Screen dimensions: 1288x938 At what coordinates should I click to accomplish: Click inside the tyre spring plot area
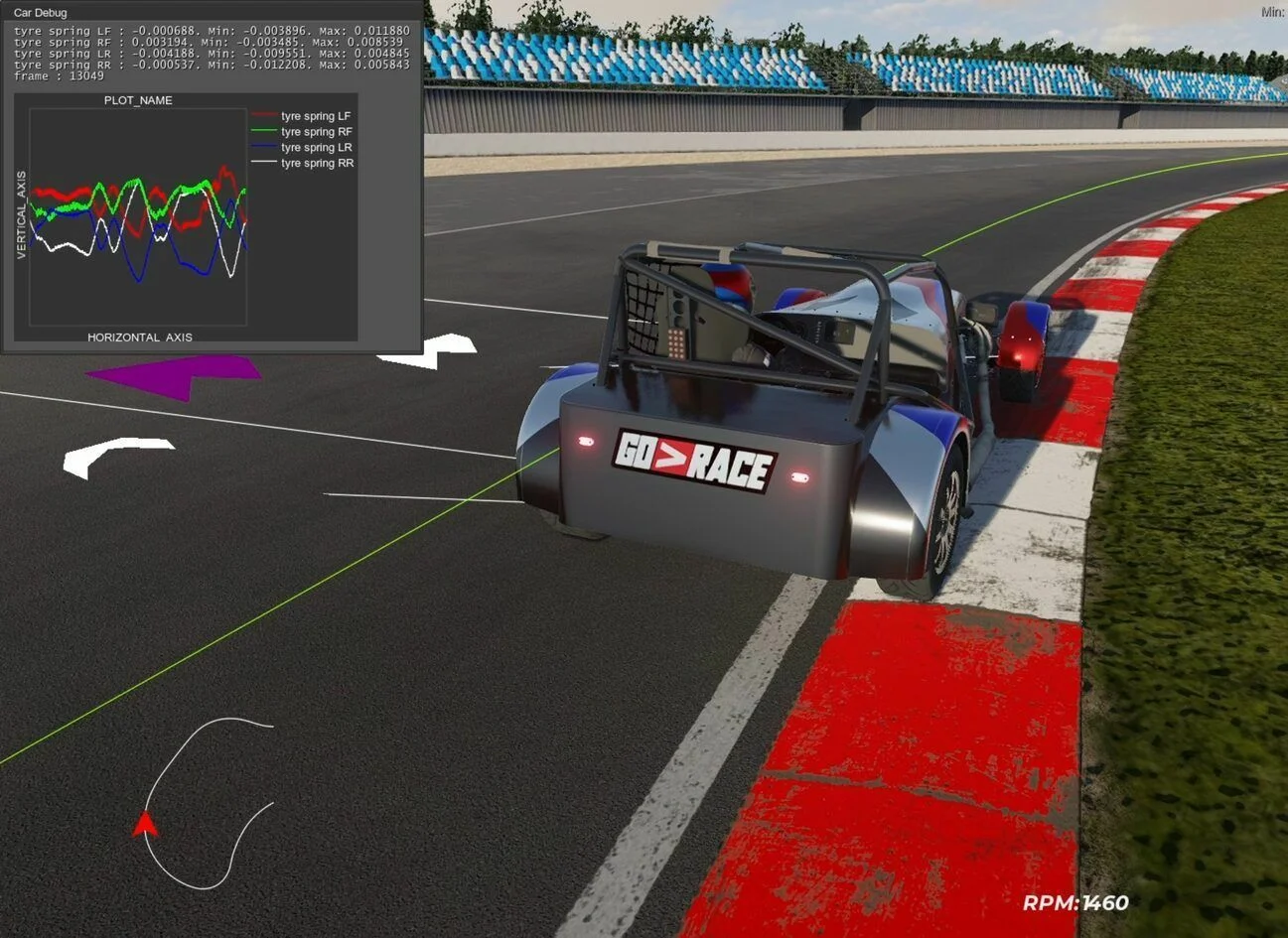pyautogui.click(x=138, y=216)
